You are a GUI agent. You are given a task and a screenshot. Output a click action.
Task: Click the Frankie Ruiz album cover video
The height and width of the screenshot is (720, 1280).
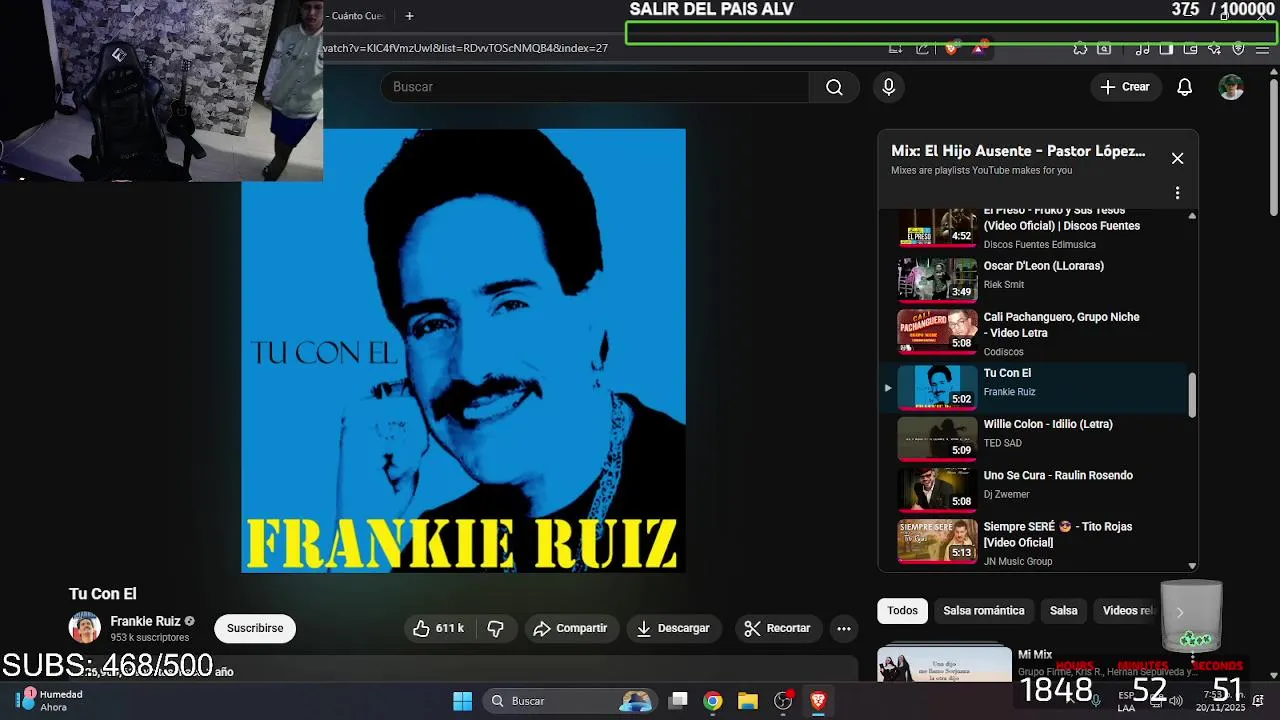pos(463,350)
